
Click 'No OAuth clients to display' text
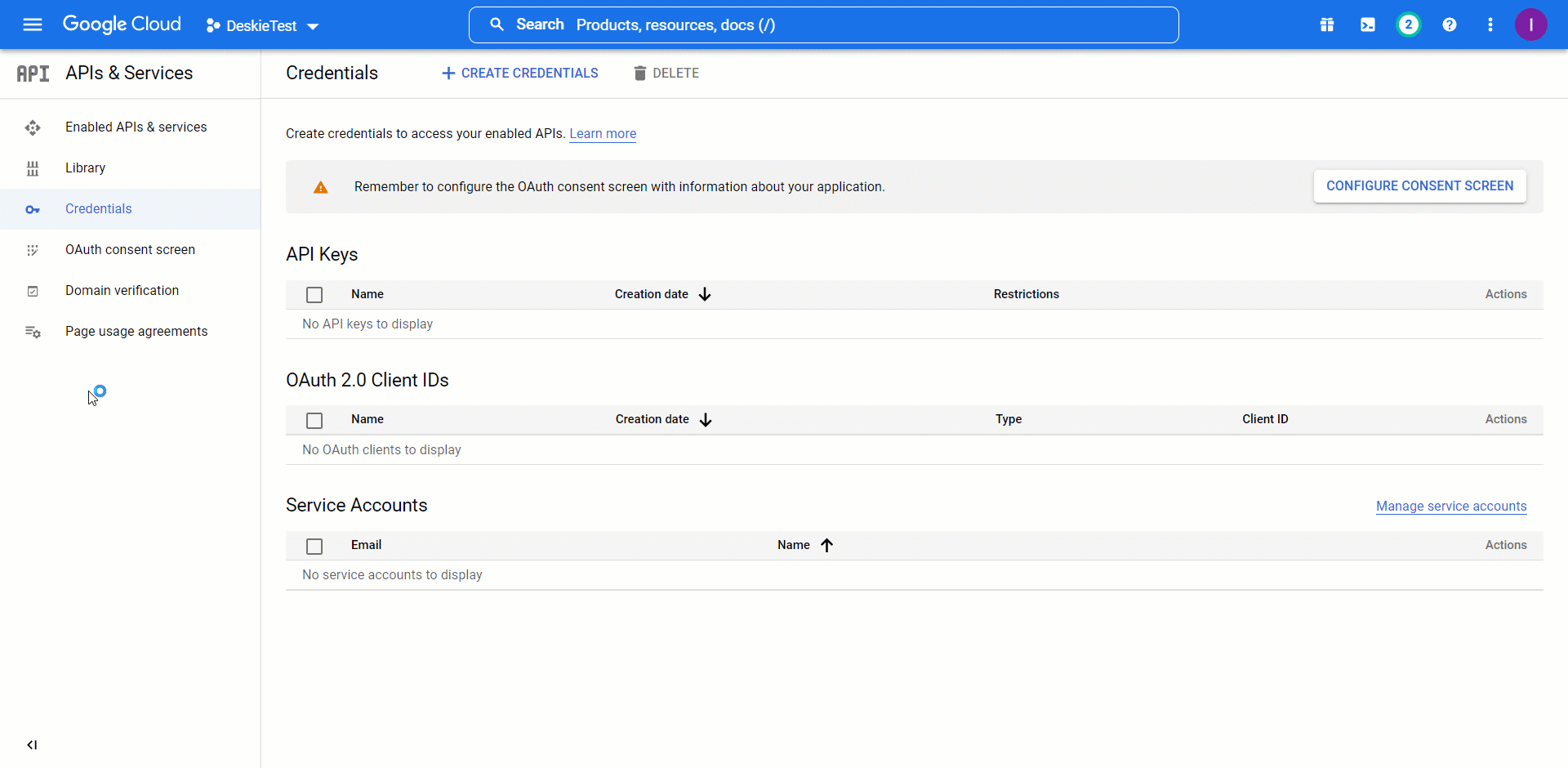tap(381, 449)
